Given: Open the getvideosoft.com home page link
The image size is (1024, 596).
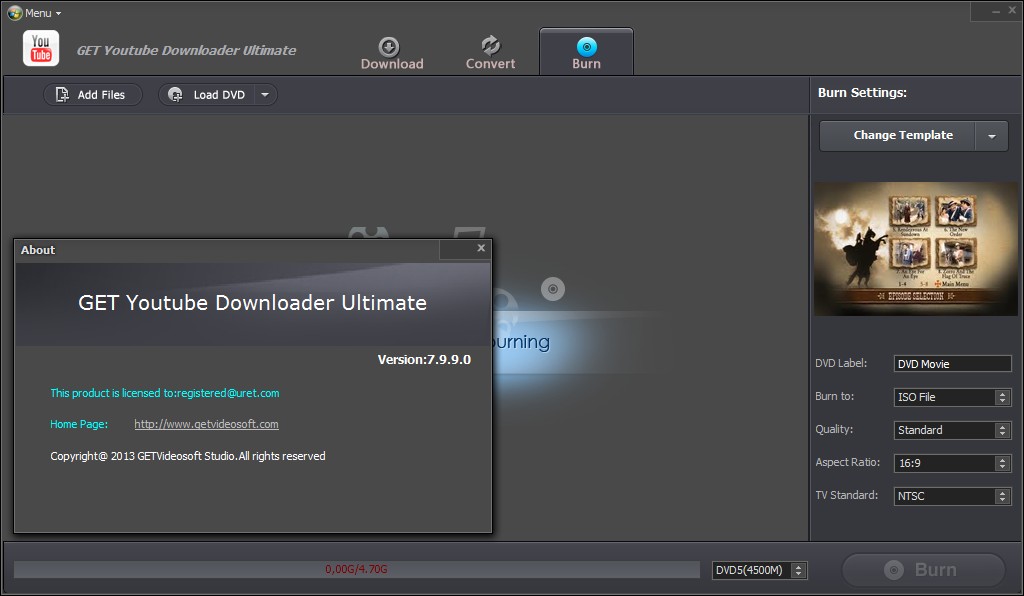Looking at the screenshot, I should pyautogui.click(x=206, y=424).
